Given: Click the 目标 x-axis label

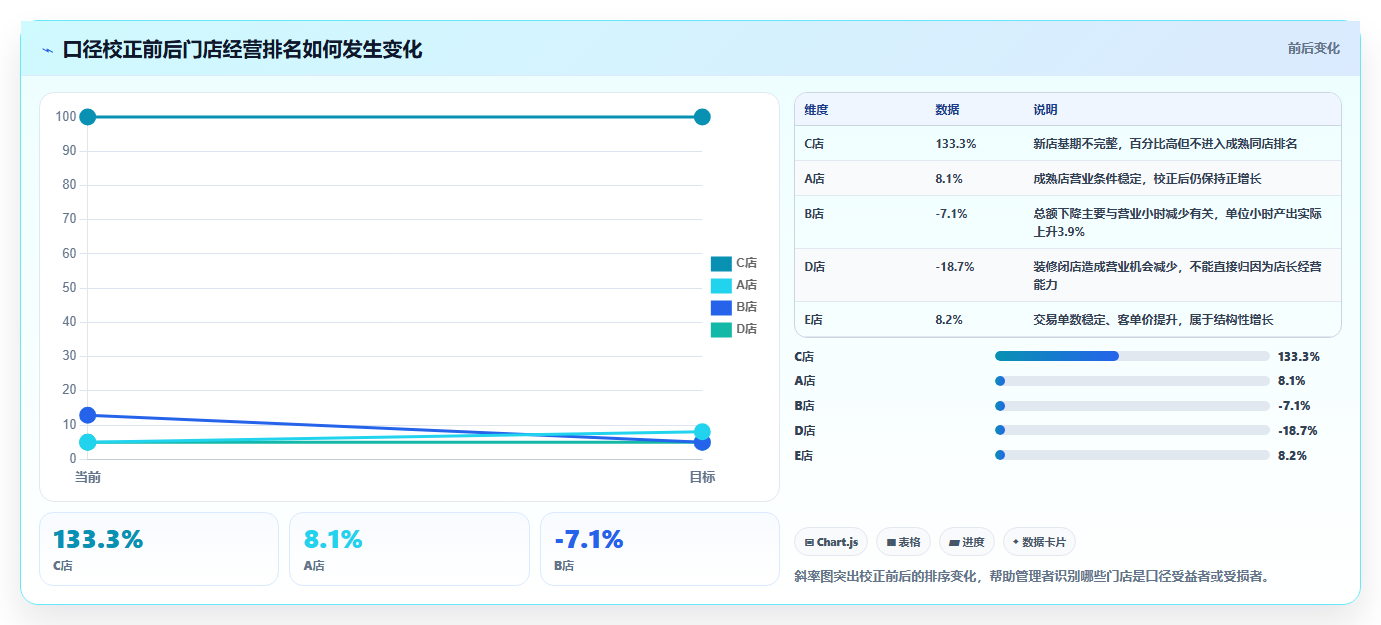Looking at the screenshot, I should tap(702, 477).
